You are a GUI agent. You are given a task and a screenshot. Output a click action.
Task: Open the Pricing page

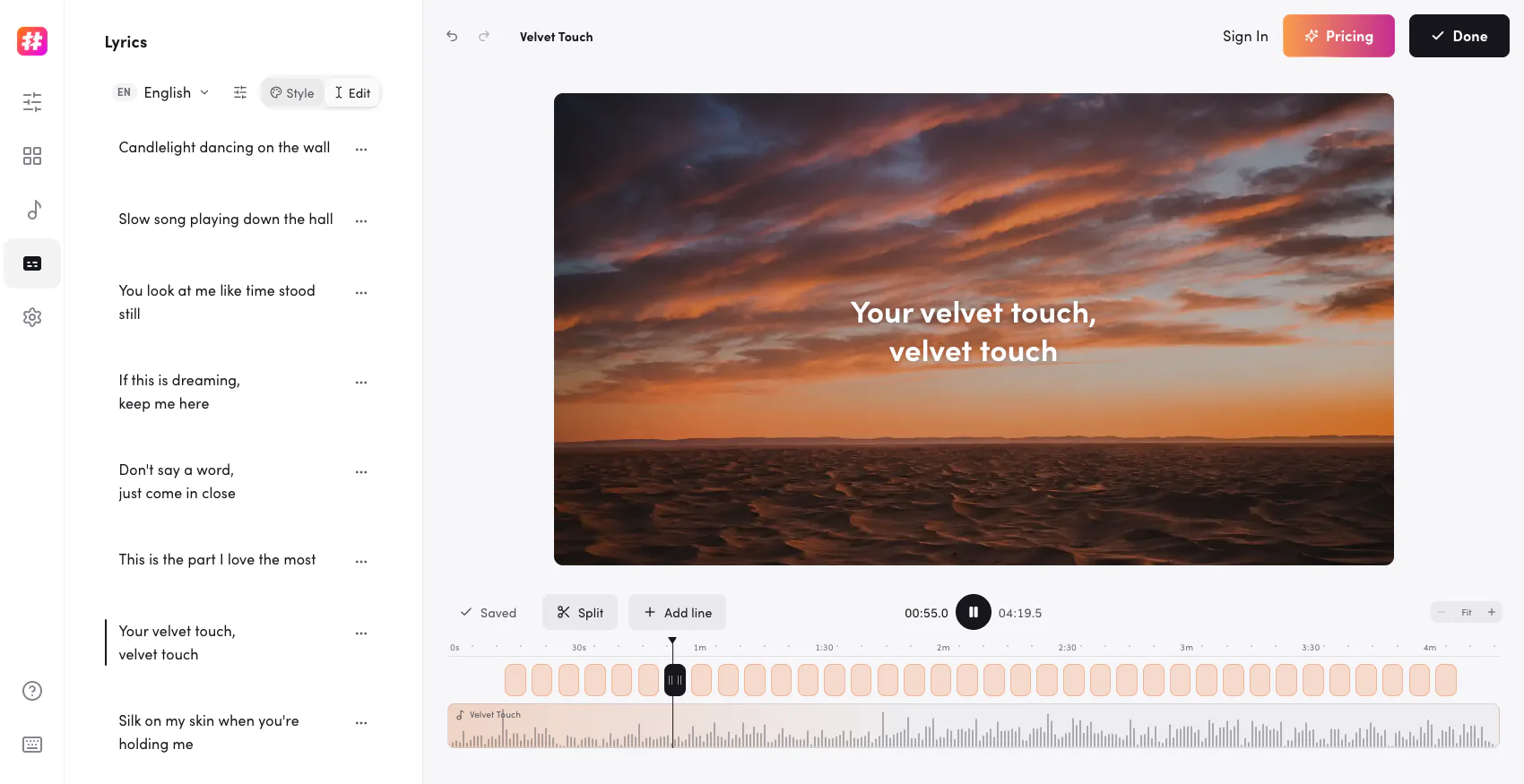point(1338,36)
